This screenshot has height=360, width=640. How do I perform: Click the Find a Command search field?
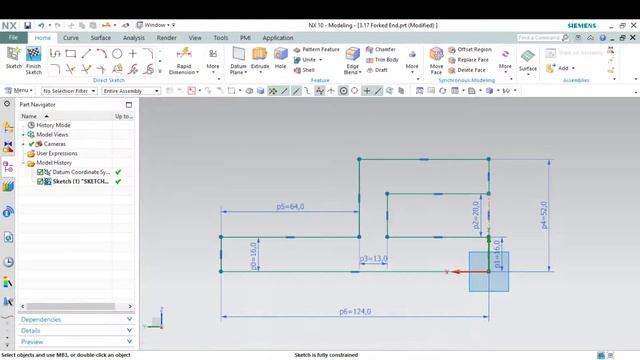click(x=542, y=38)
